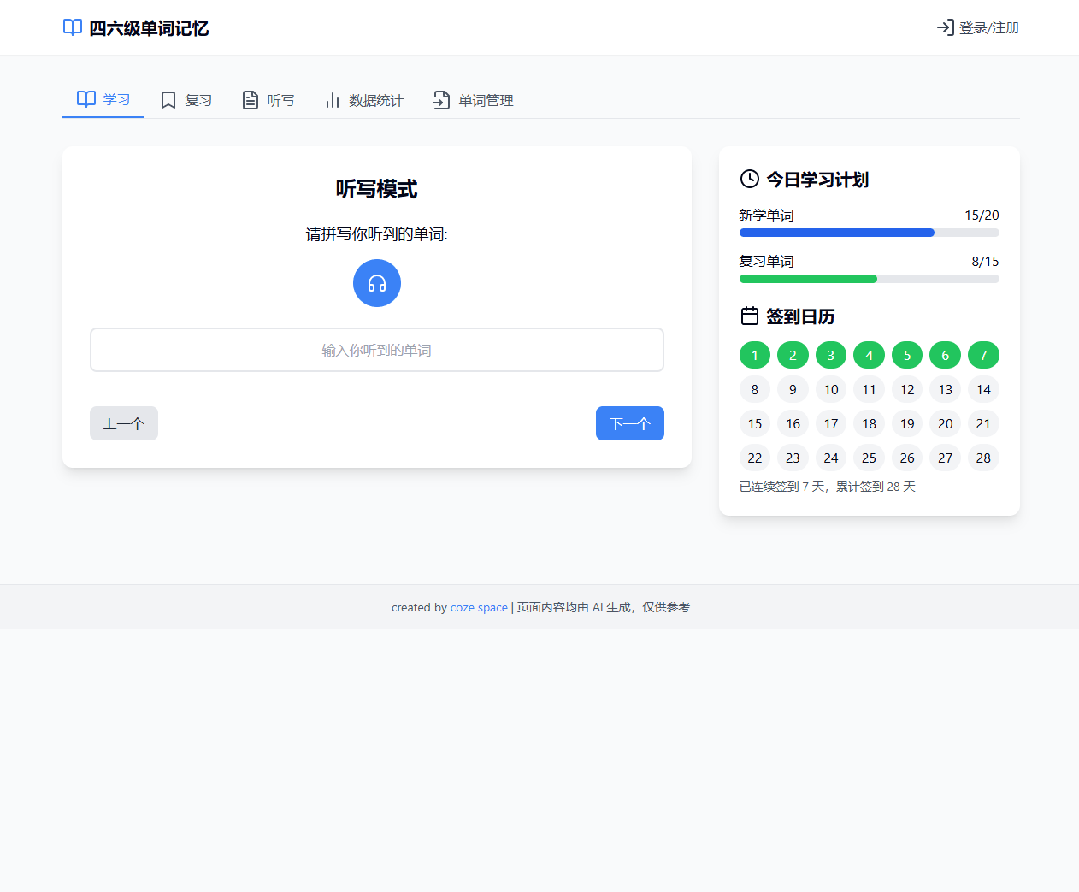Select day 28 on the check-in calendar
1079x892 pixels.
click(x=983, y=458)
